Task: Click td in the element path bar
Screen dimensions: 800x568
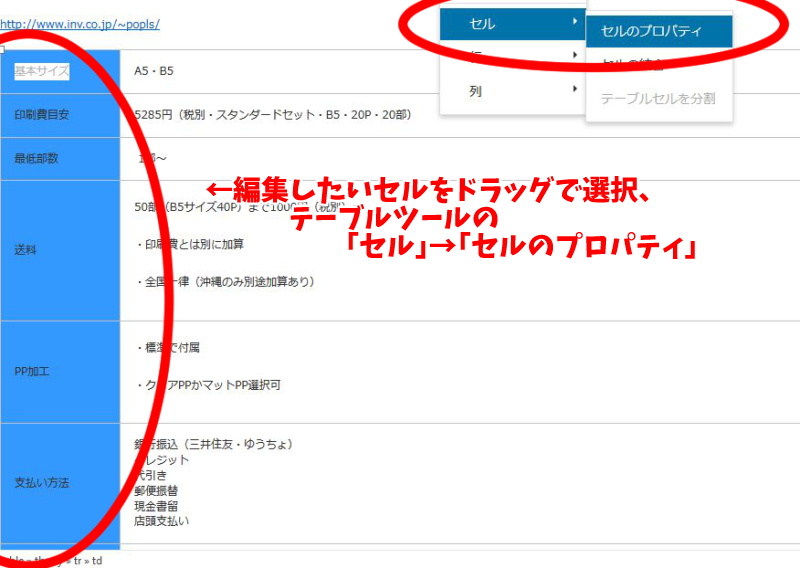Action: [x=96, y=561]
